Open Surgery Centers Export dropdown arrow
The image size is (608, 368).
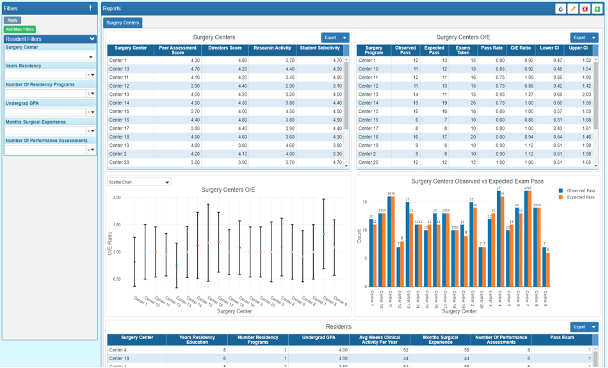tap(345, 38)
